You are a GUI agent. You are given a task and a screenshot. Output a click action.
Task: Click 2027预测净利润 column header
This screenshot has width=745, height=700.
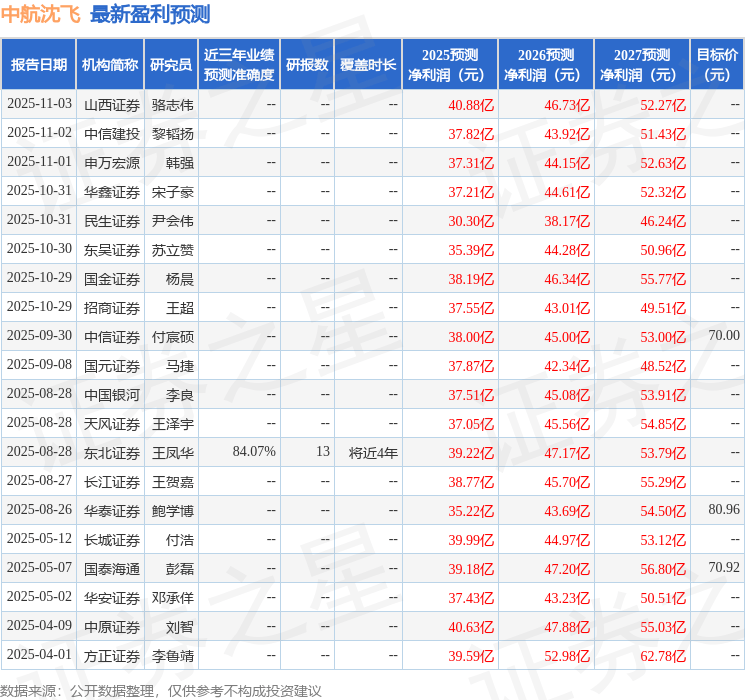[642, 65]
